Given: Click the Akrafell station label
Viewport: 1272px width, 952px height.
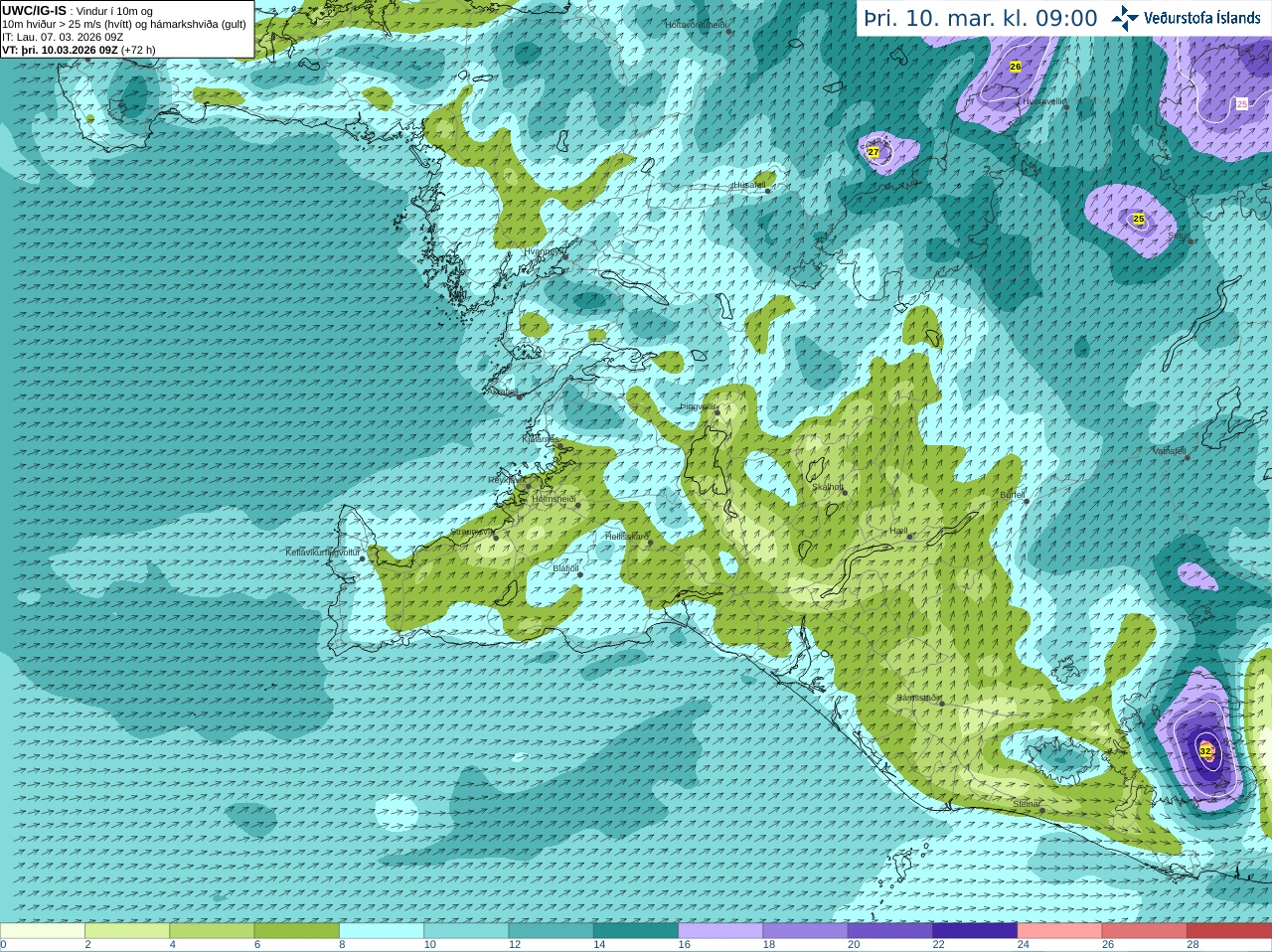Looking at the screenshot, I should pos(504,392).
